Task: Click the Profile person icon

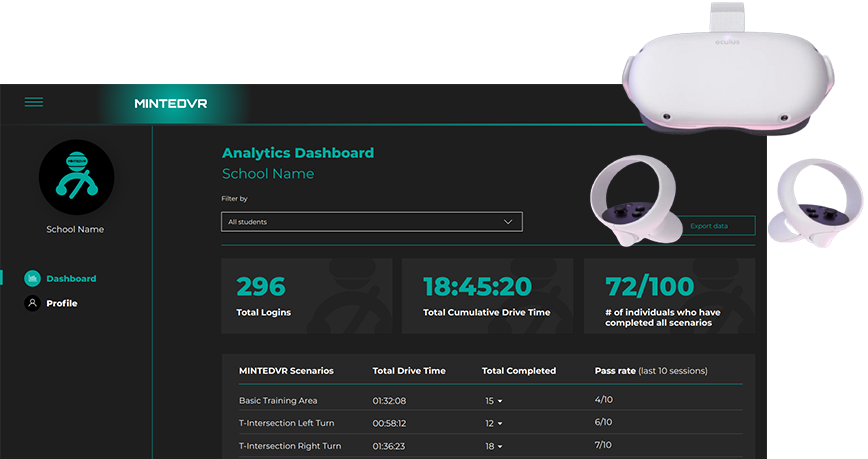Action: [33, 303]
